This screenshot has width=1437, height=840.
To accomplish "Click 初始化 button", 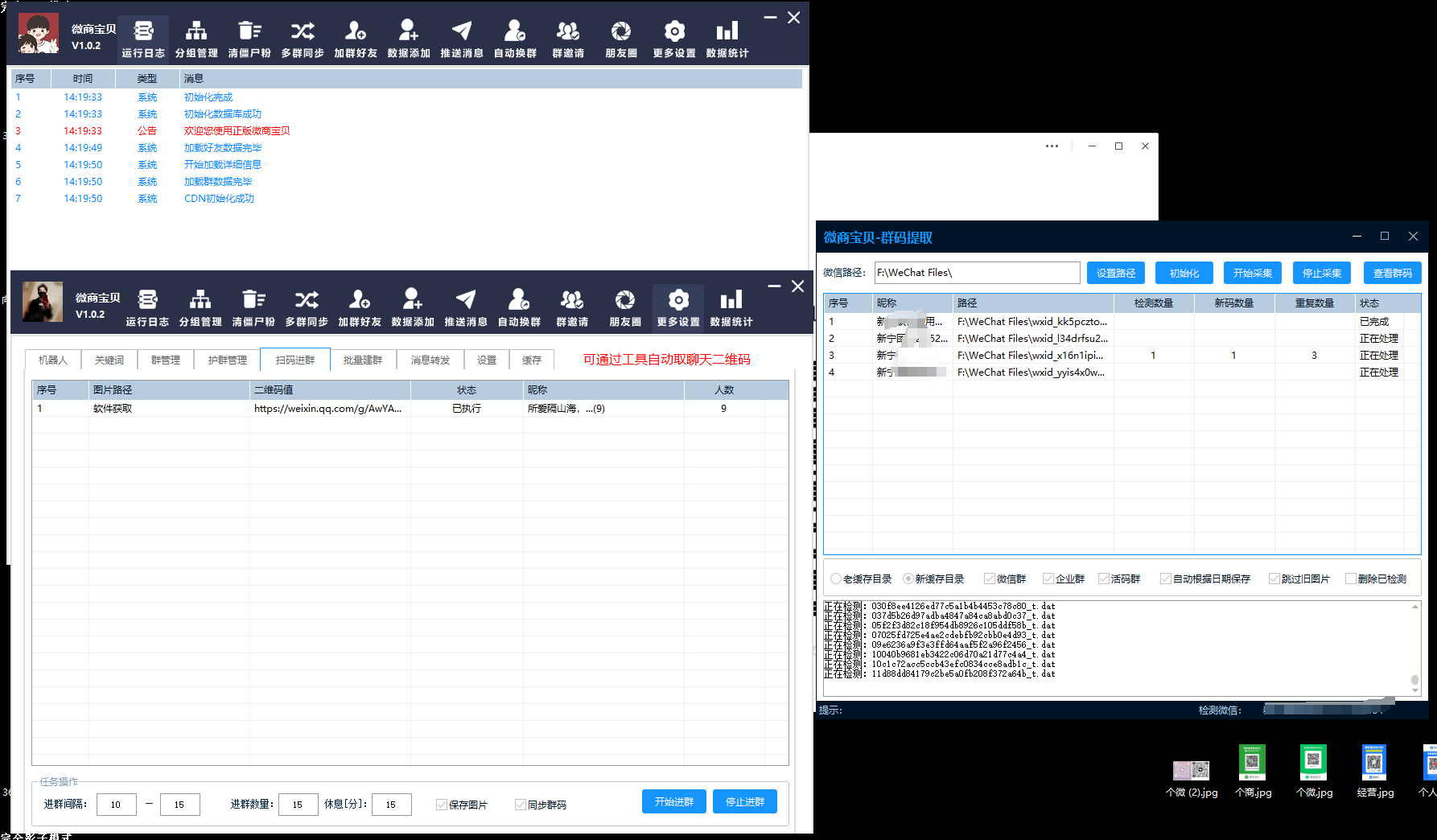I will [1184, 273].
